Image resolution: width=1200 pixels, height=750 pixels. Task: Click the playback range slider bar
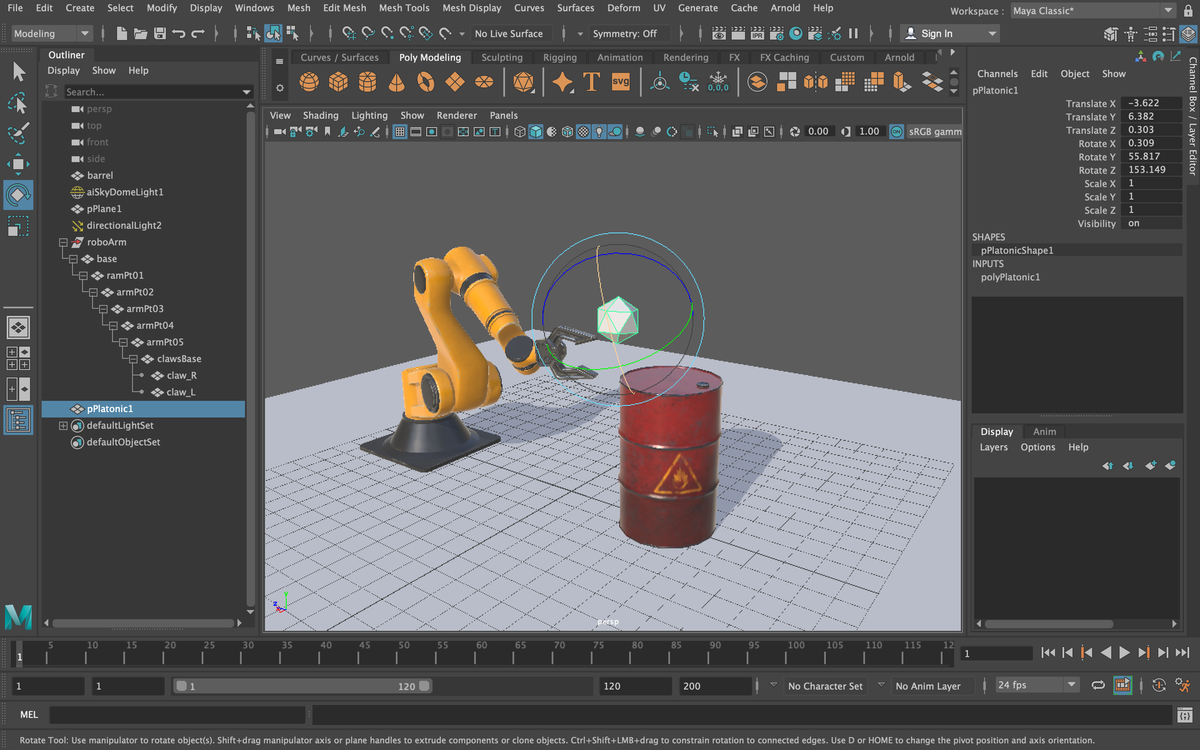click(302, 686)
